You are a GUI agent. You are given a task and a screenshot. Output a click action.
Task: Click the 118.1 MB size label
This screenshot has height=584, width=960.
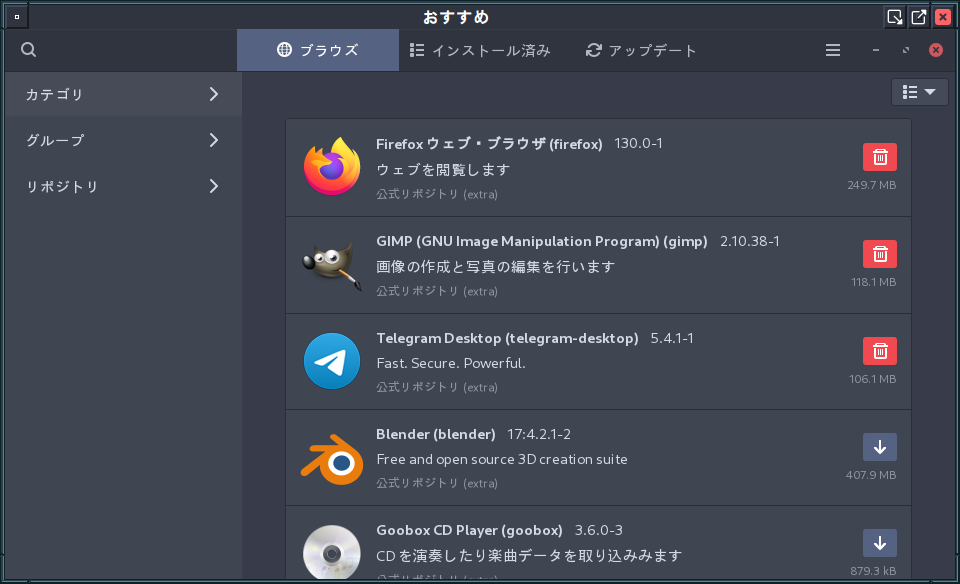tap(874, 282)
